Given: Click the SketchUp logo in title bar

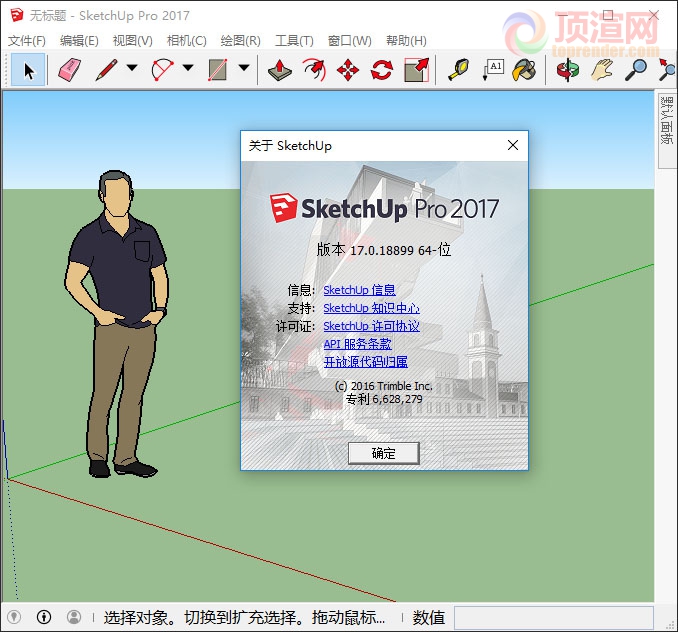Looking at the screenshot, I should point(17,16).
